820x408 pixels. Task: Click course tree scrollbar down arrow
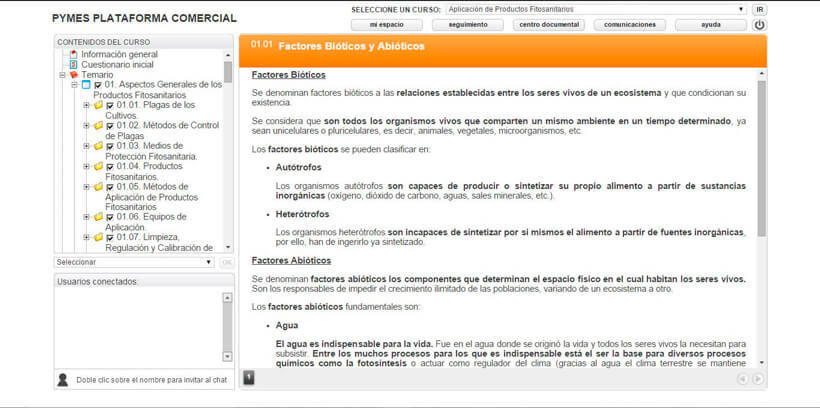pyautogui.click(x=227, y=247)
